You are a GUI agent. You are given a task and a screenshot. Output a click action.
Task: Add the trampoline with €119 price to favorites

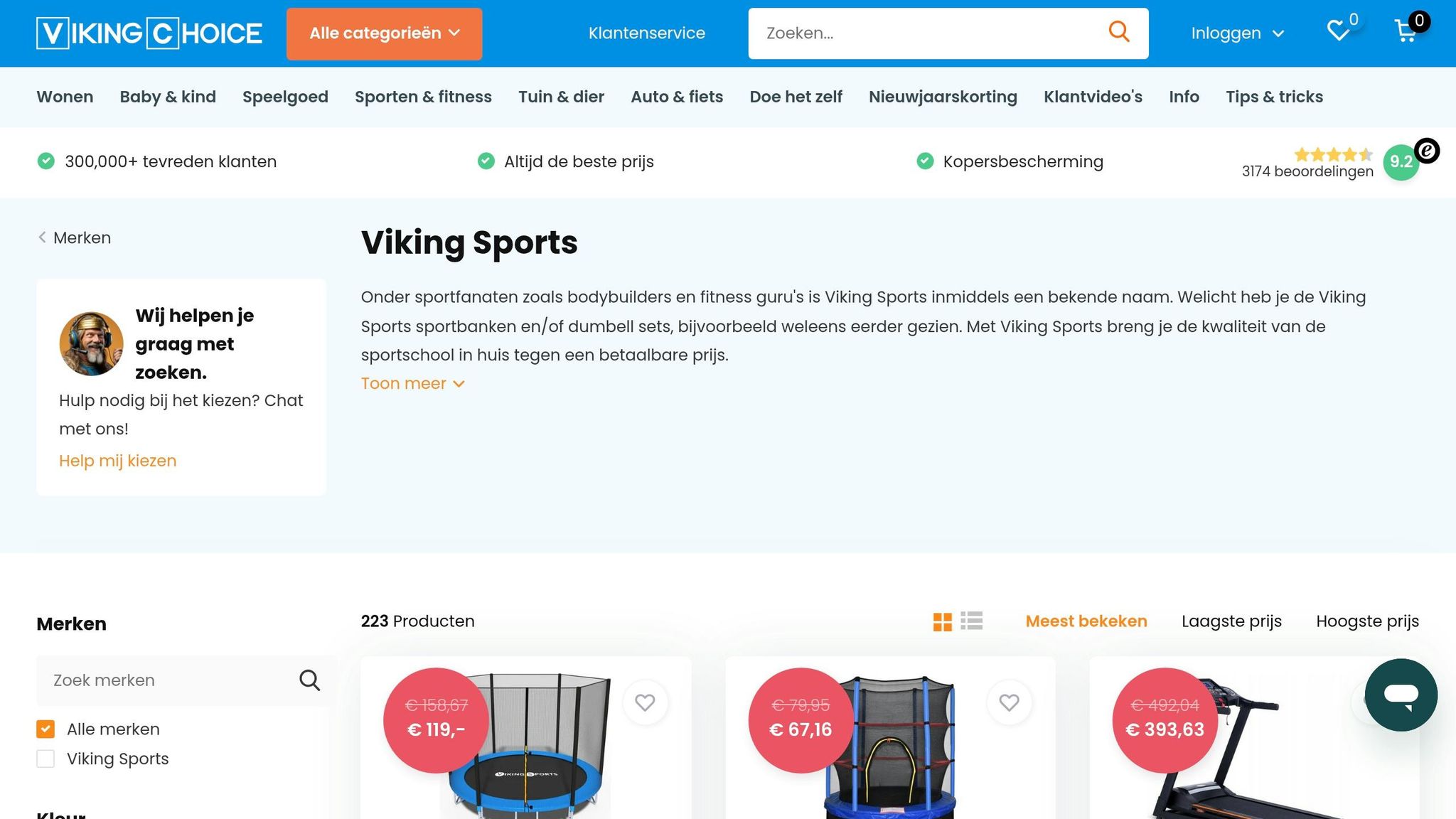(x=645, y=702)
